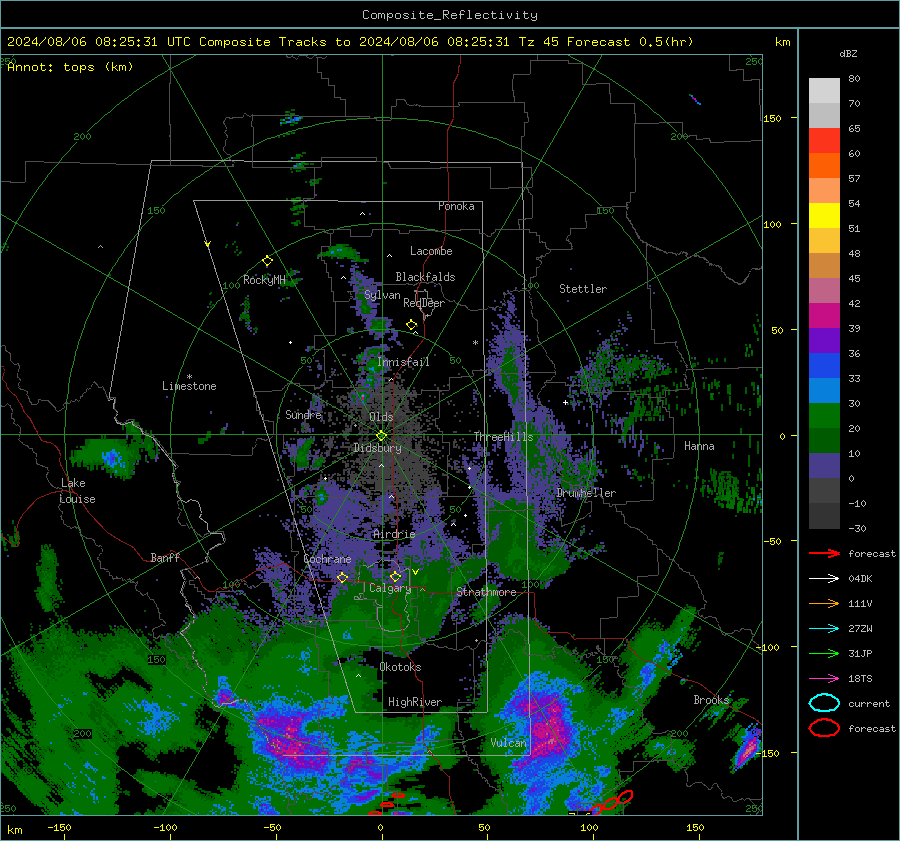
Task: Click the 'Annot: tops (km)' annotation text
Action: coord(70,67)
